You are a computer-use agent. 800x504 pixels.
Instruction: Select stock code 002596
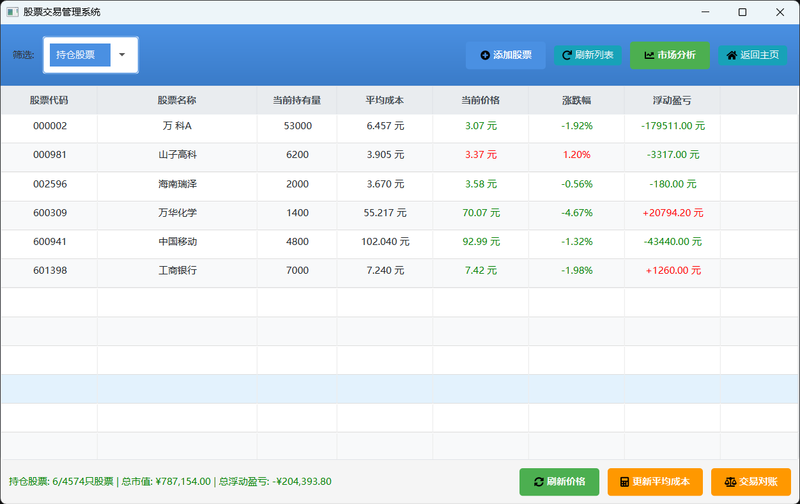coord(50,184)
